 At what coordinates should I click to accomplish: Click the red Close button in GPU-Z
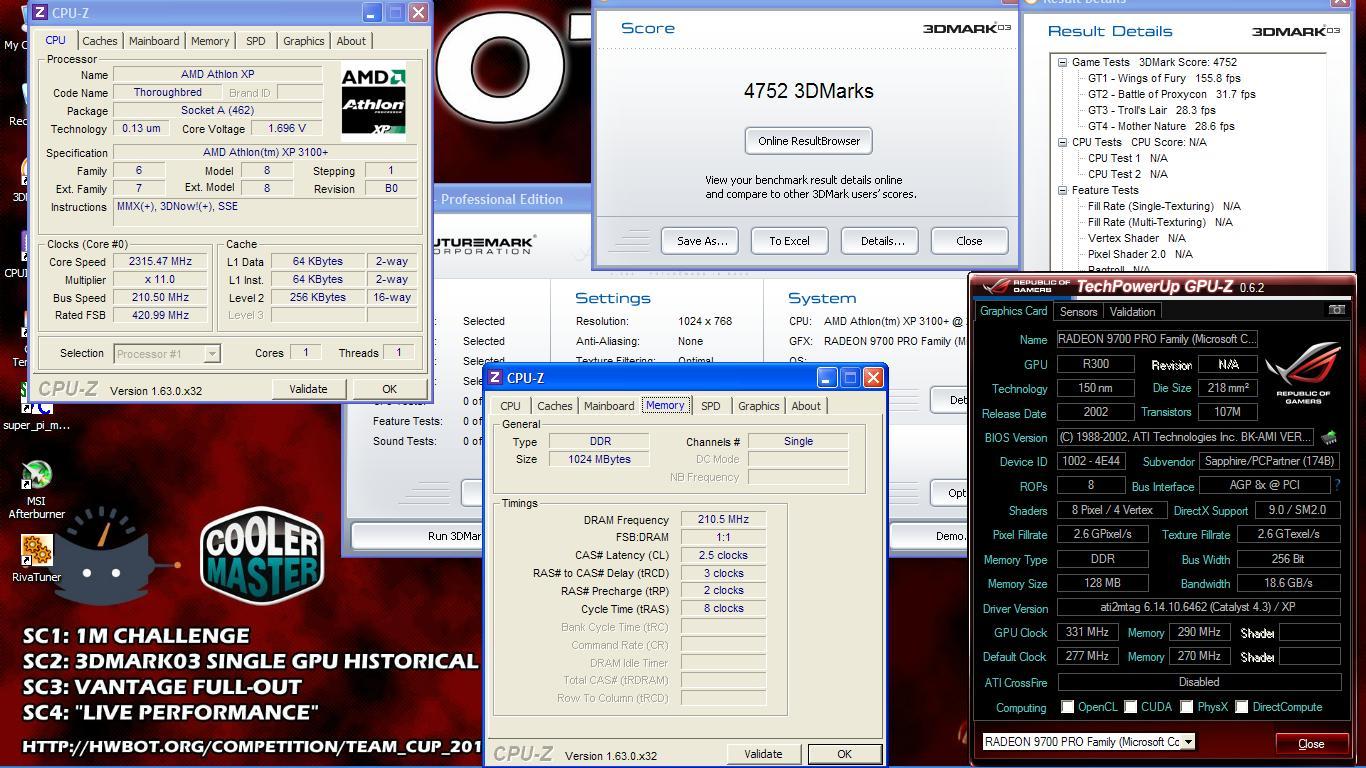[1311, 743]
